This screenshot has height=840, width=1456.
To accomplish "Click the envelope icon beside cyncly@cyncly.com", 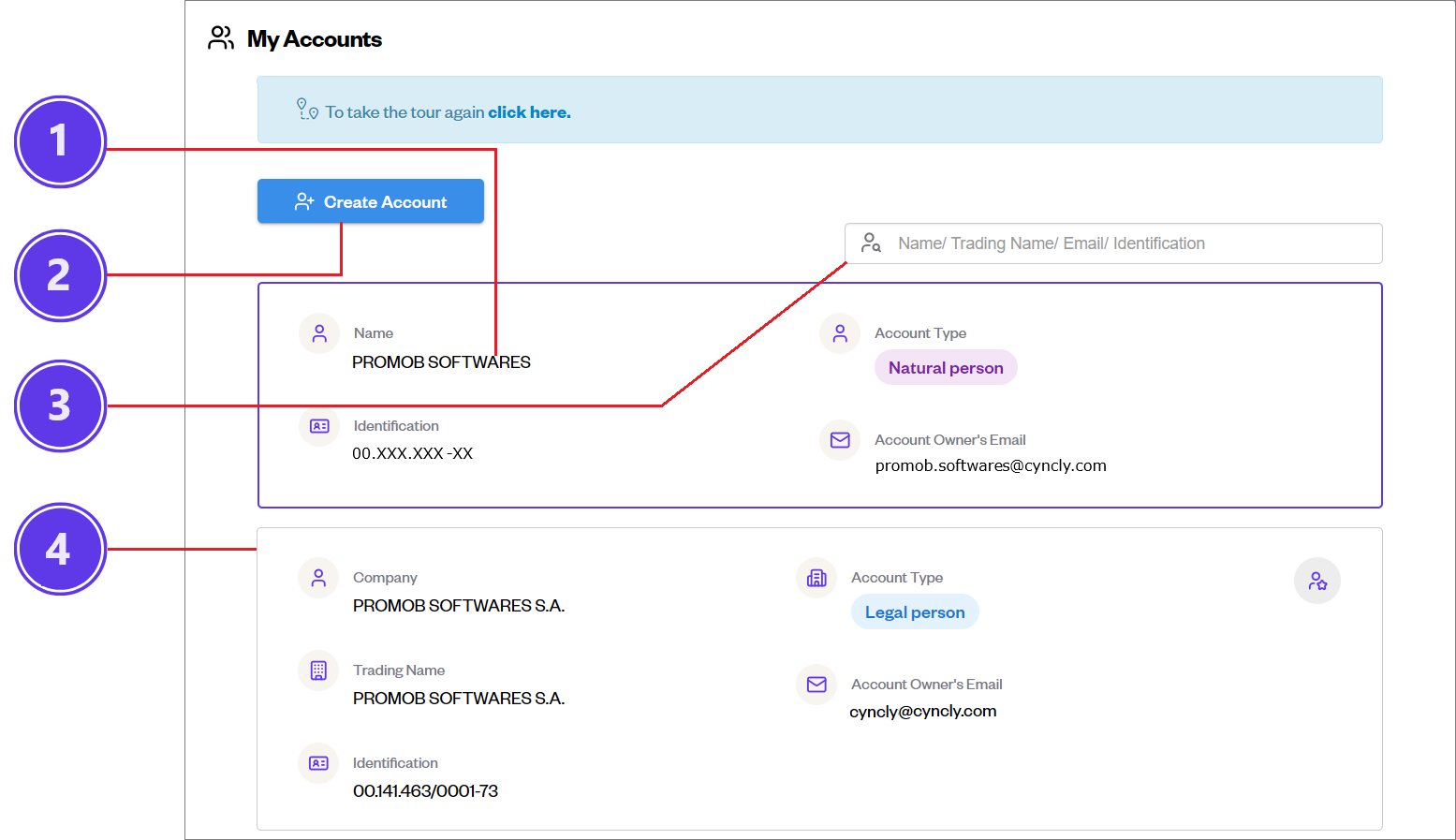I will 816,685.
